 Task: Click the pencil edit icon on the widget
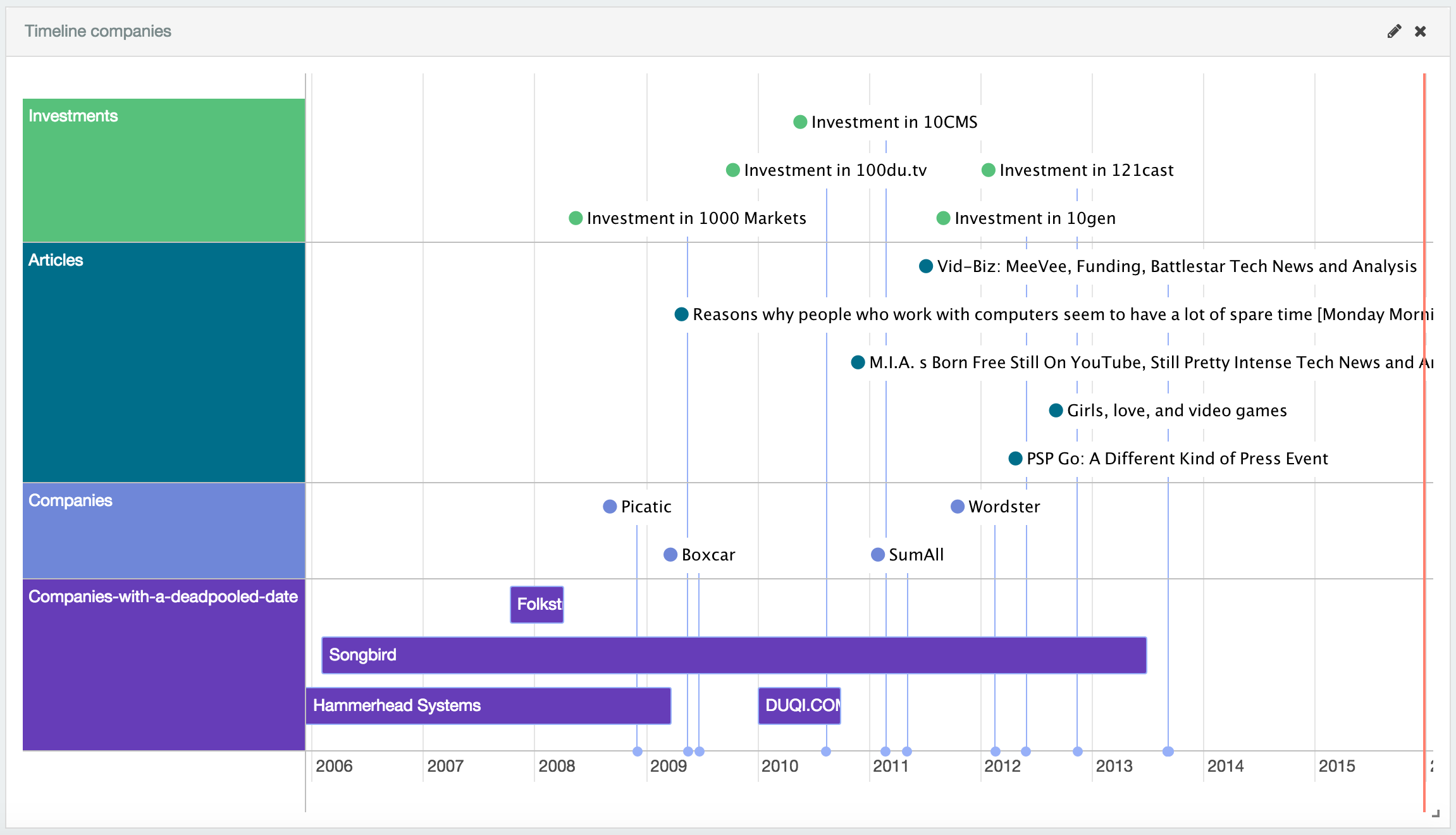(x=1395, y=31)
